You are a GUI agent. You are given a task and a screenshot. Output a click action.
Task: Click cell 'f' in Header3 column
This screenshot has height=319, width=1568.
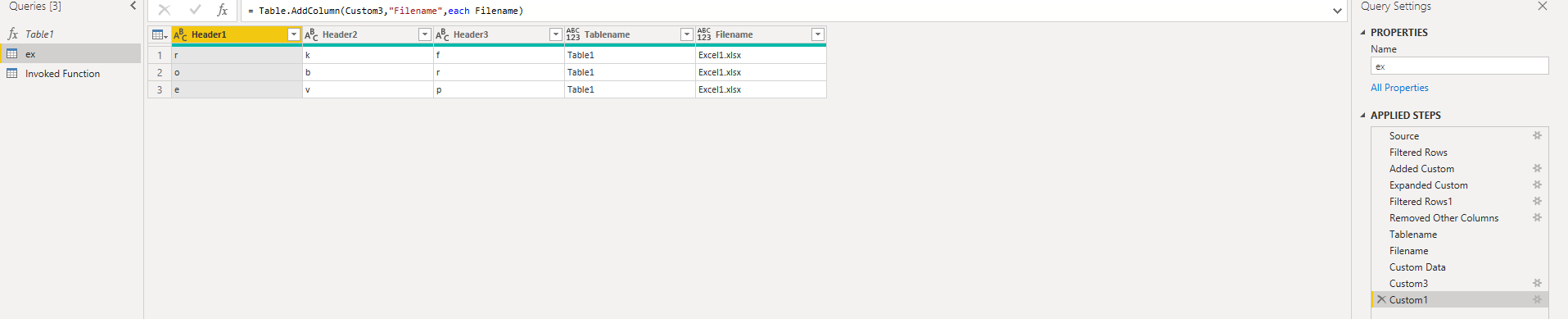499,55
